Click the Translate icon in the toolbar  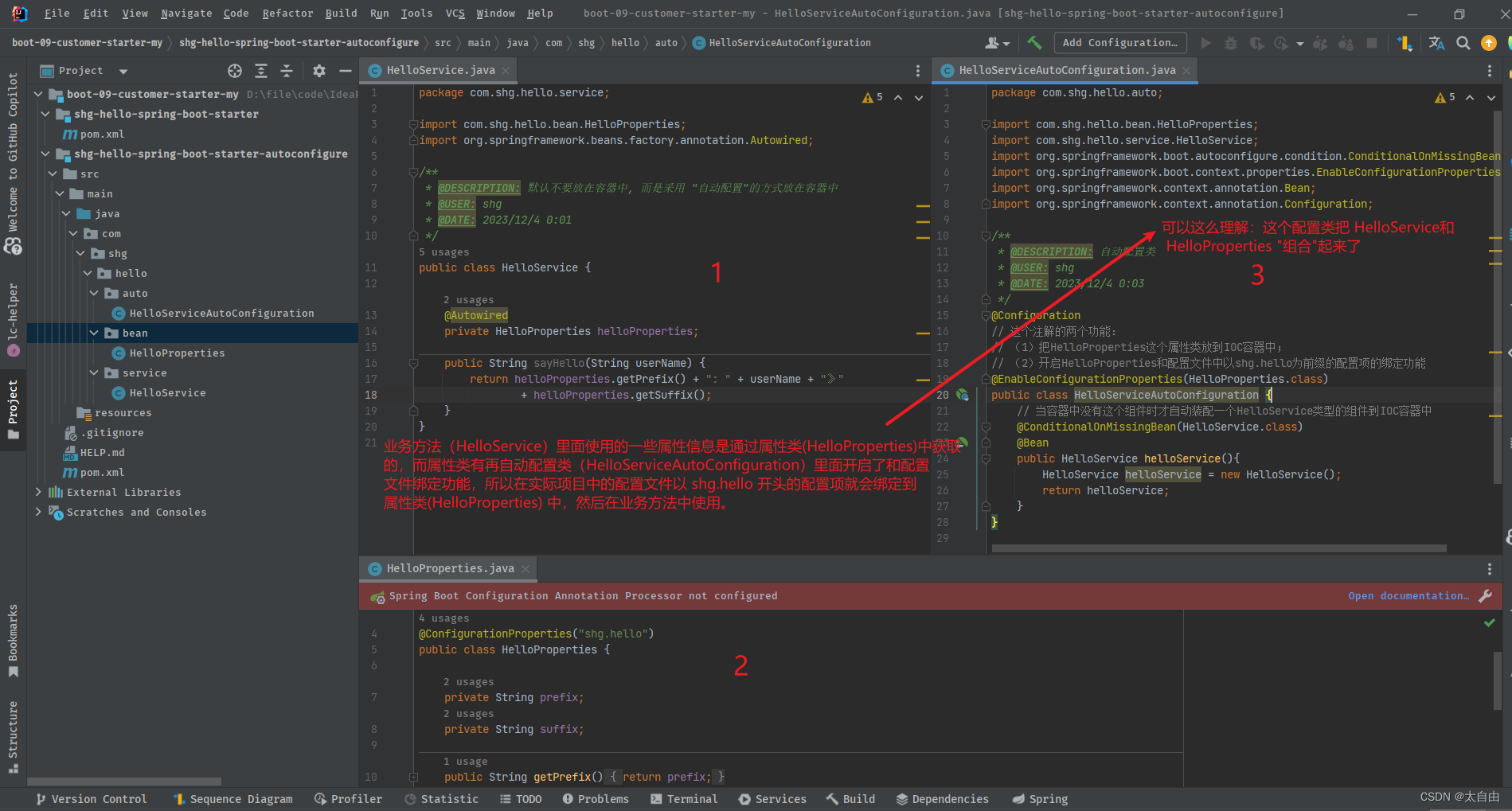1436,43
